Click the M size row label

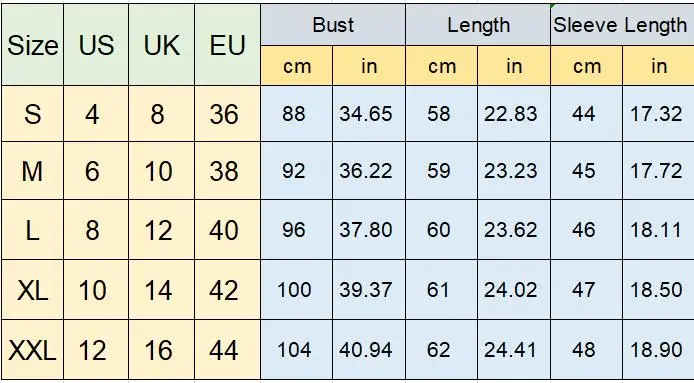click(x=32, y=170)
